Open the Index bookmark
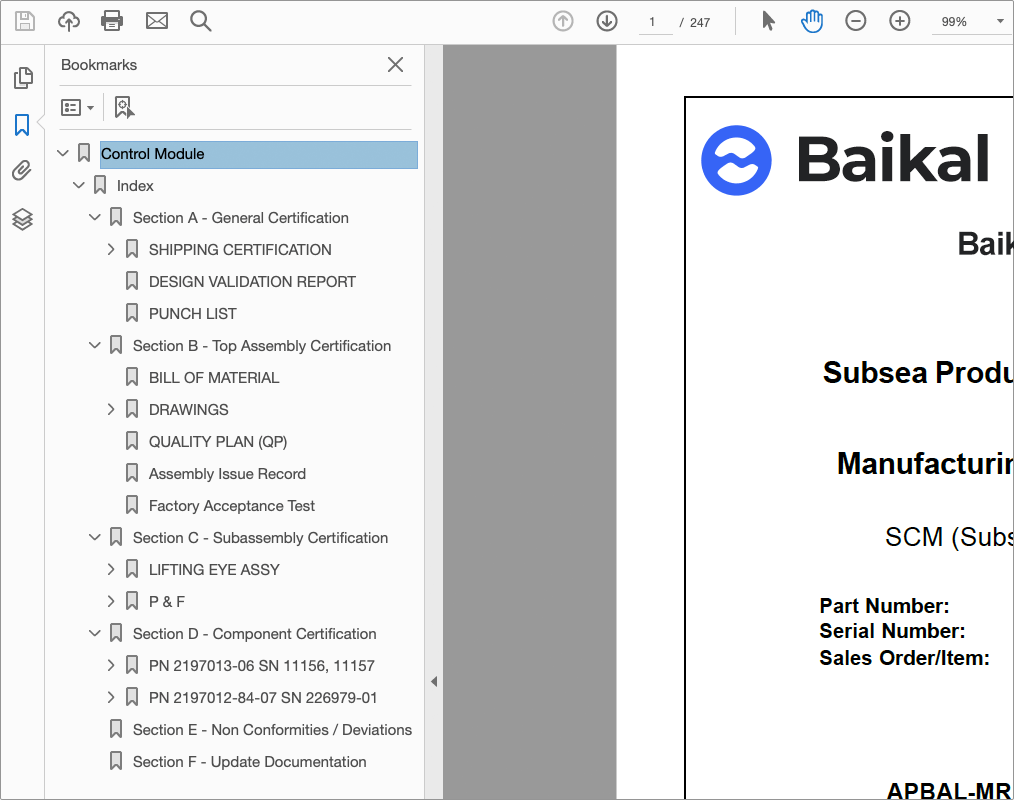 pyautogui.click(x=135, y=186)
